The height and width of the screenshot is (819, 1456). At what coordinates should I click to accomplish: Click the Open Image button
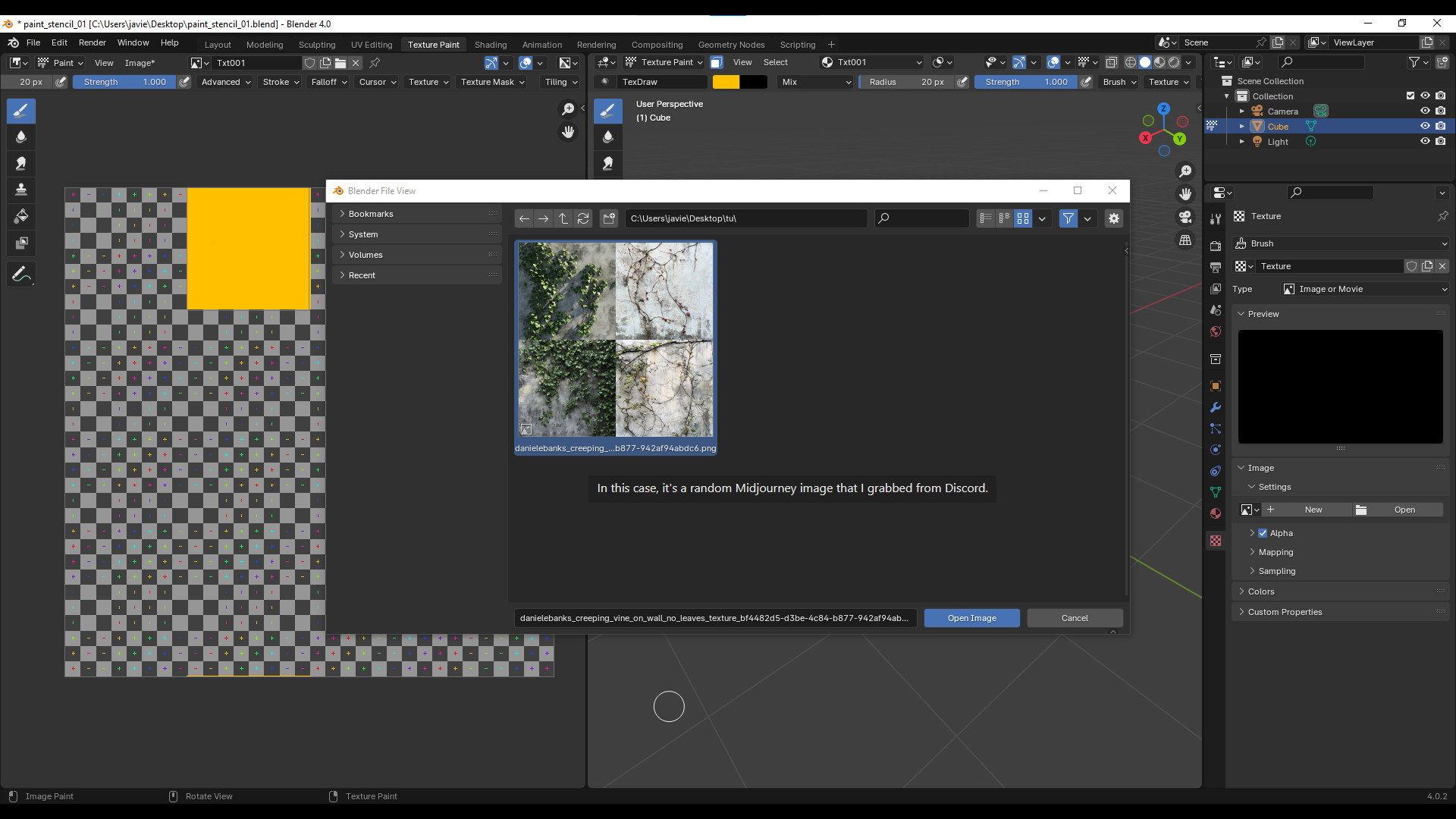point(972,618)
